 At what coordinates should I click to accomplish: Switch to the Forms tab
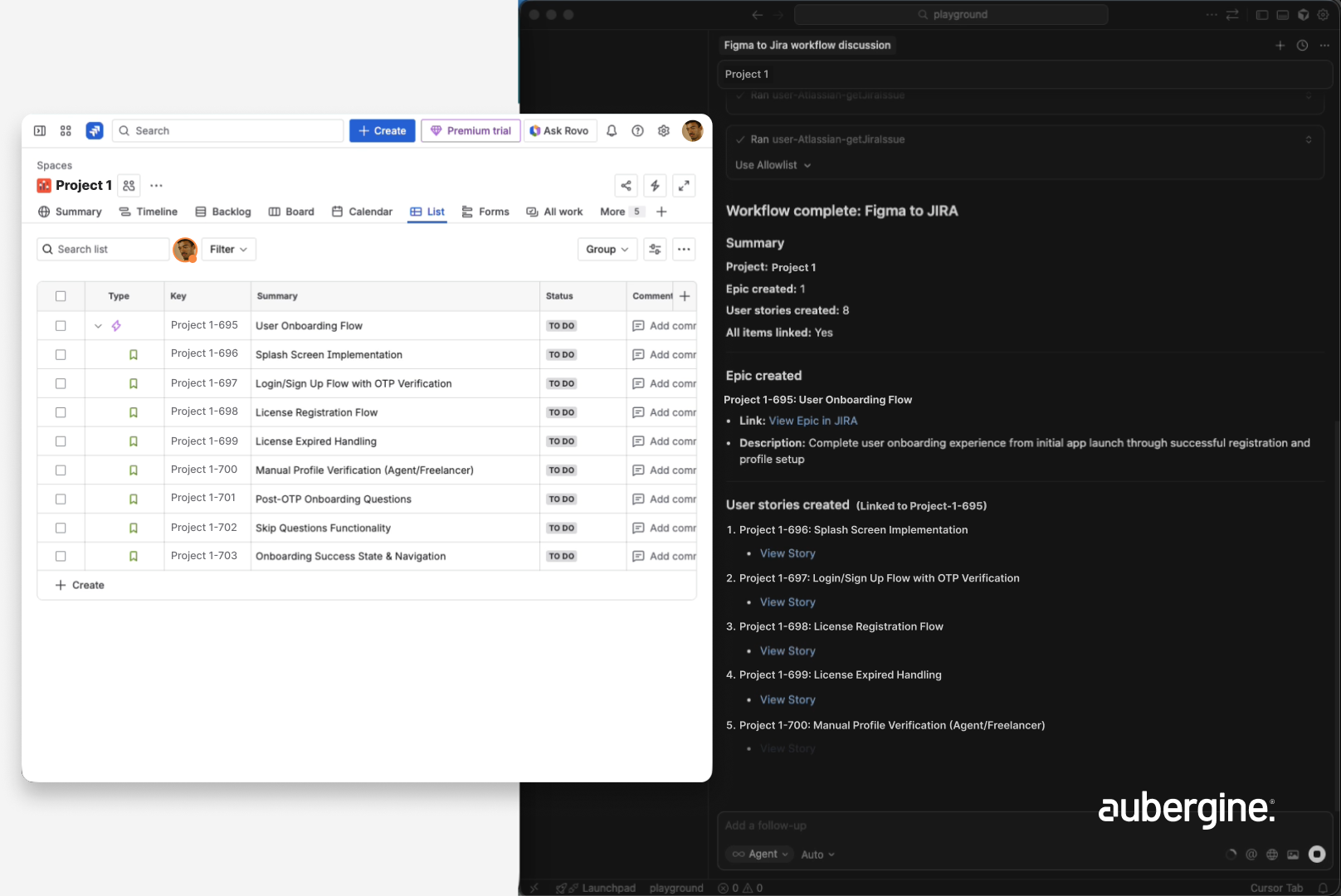click(485, 212)
